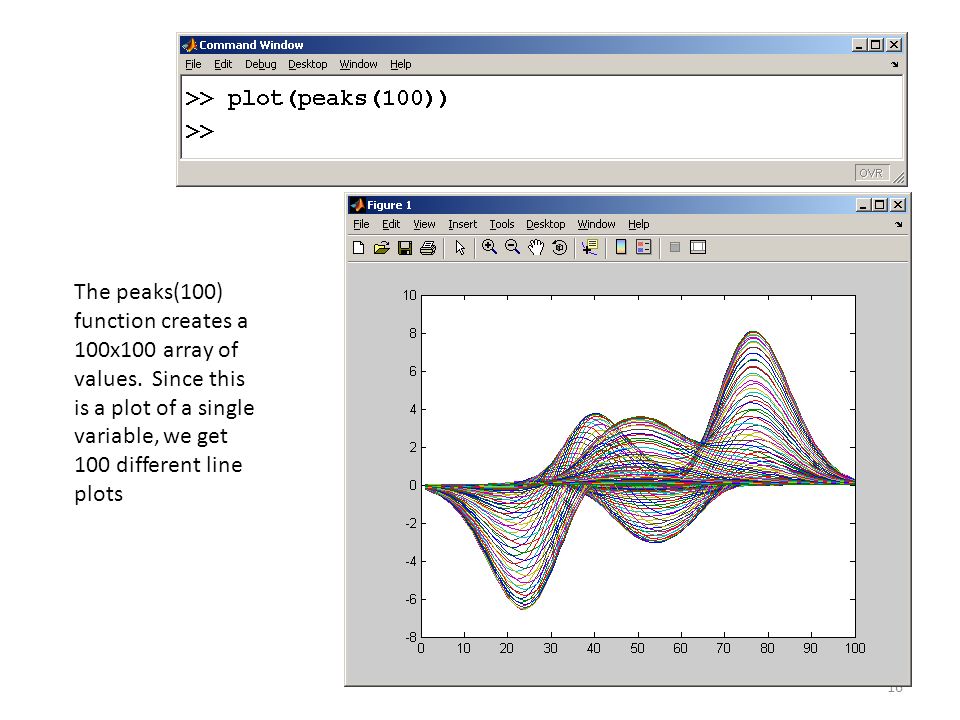Open the Desktop menu in Figure 1

pos(546,224)
